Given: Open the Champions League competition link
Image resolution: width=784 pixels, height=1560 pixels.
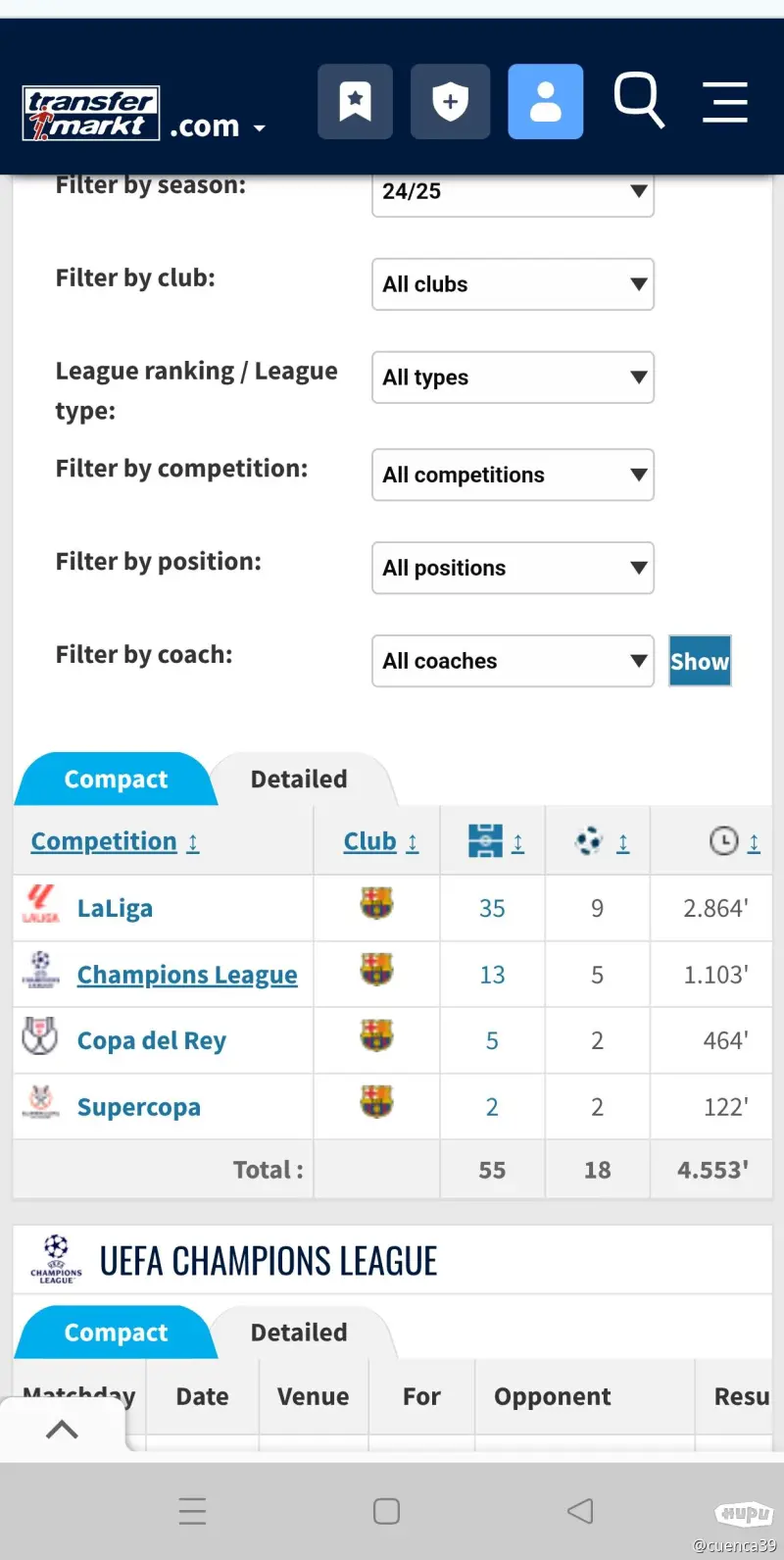Looking at the screenshot, I should coord(187,975).
